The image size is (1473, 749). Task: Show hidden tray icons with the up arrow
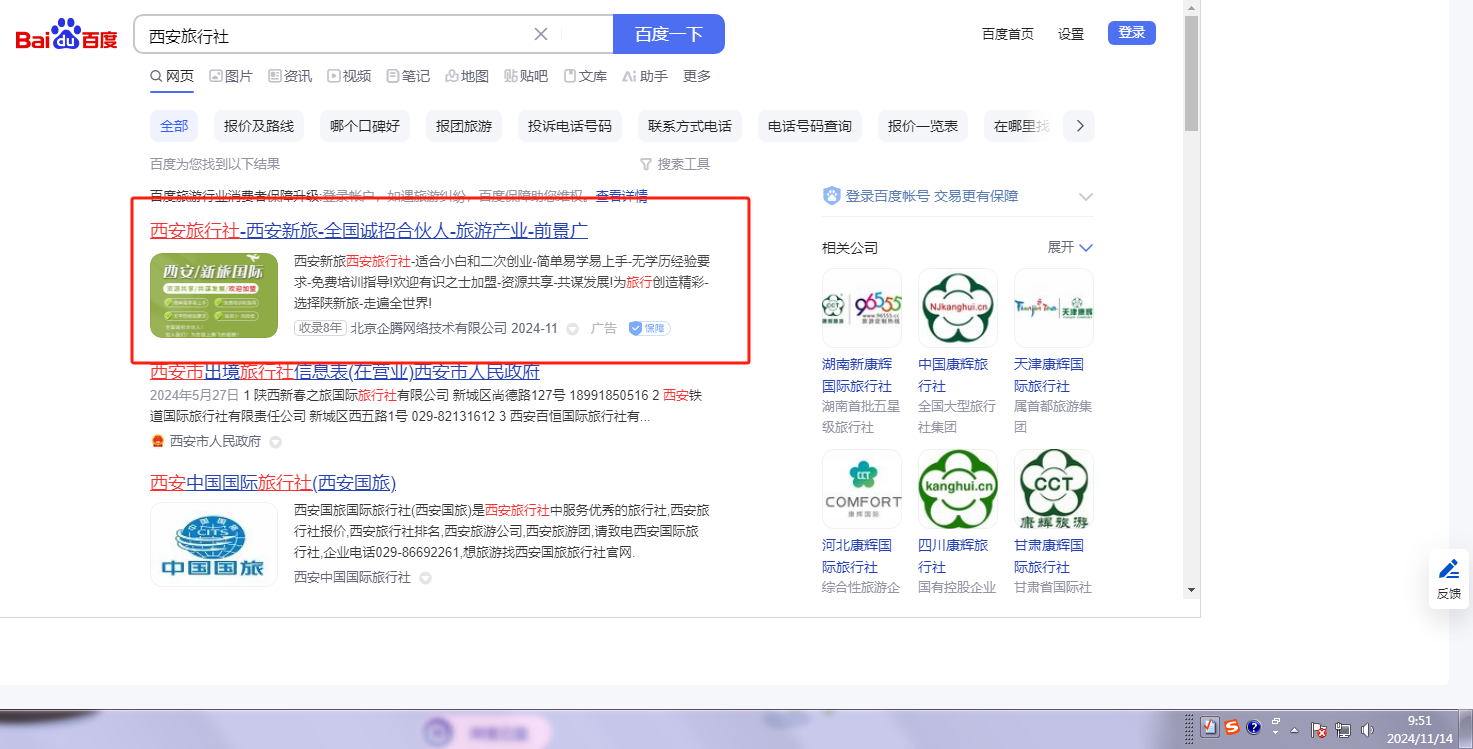coord(1295,729)
